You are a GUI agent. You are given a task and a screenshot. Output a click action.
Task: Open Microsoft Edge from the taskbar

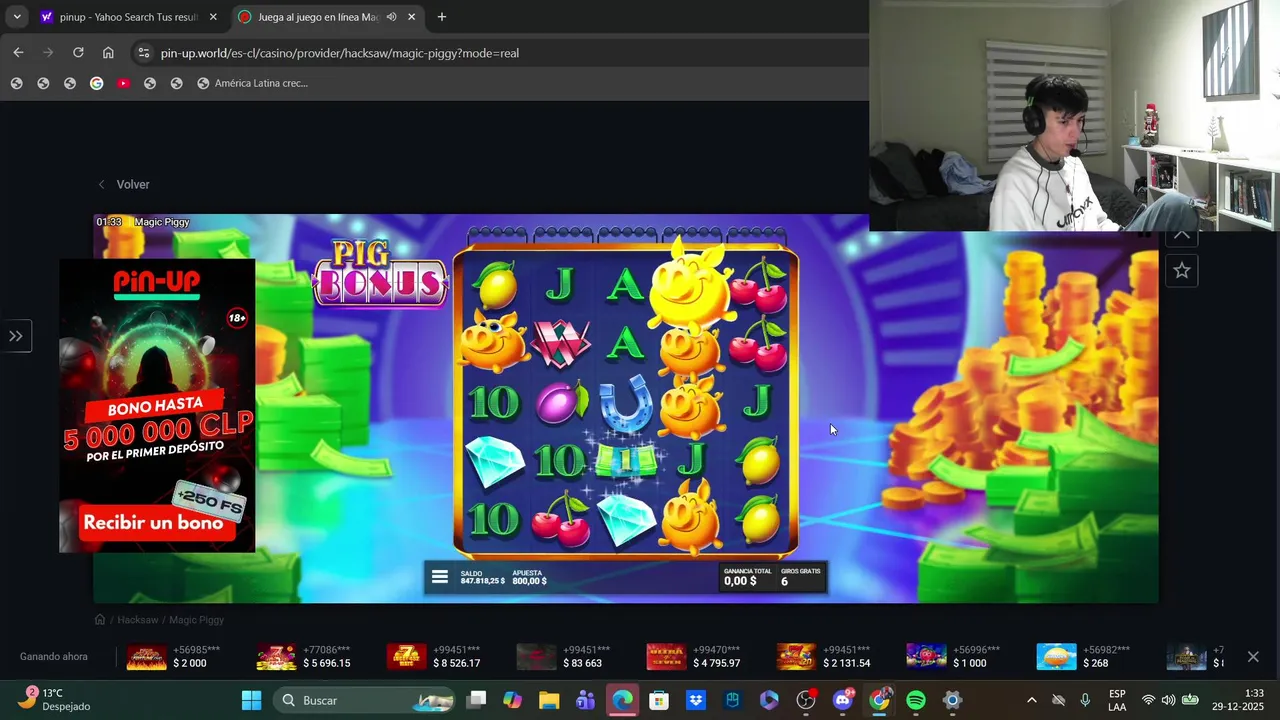[x=622, y=700]
